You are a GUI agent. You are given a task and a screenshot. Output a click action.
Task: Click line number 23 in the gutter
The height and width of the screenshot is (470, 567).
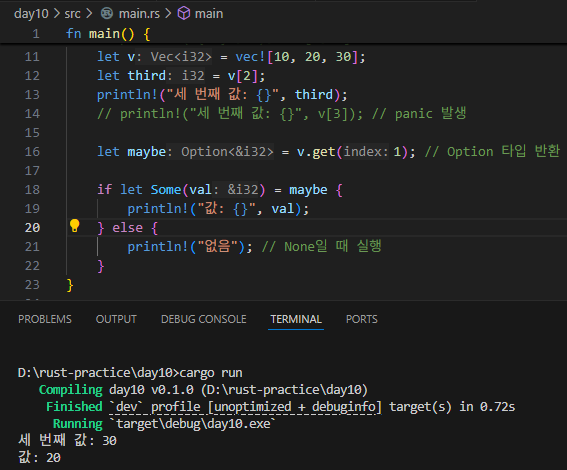(x=32, y=285)
